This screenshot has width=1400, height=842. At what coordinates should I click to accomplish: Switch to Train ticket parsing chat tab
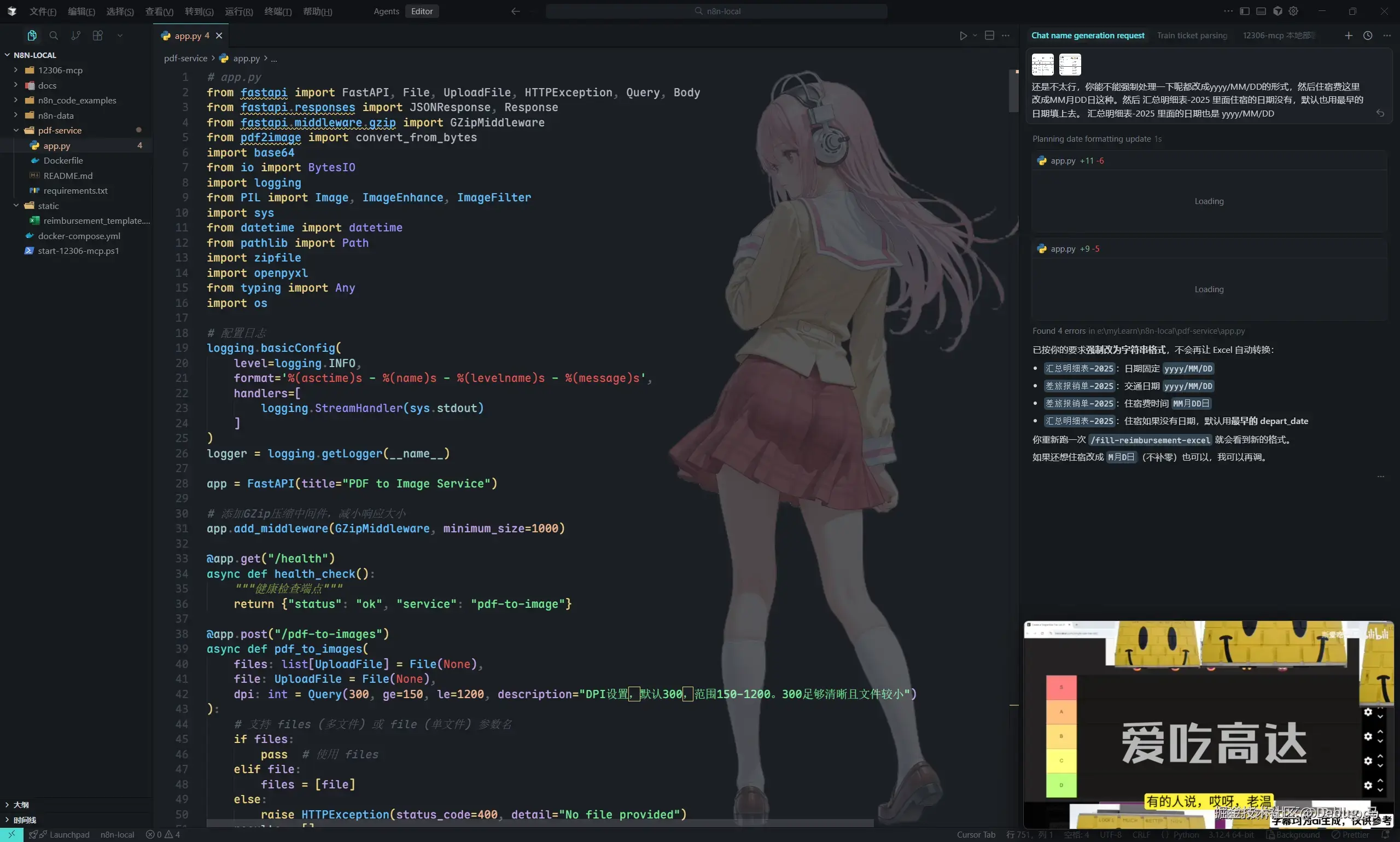click(x=1192, y=36)
